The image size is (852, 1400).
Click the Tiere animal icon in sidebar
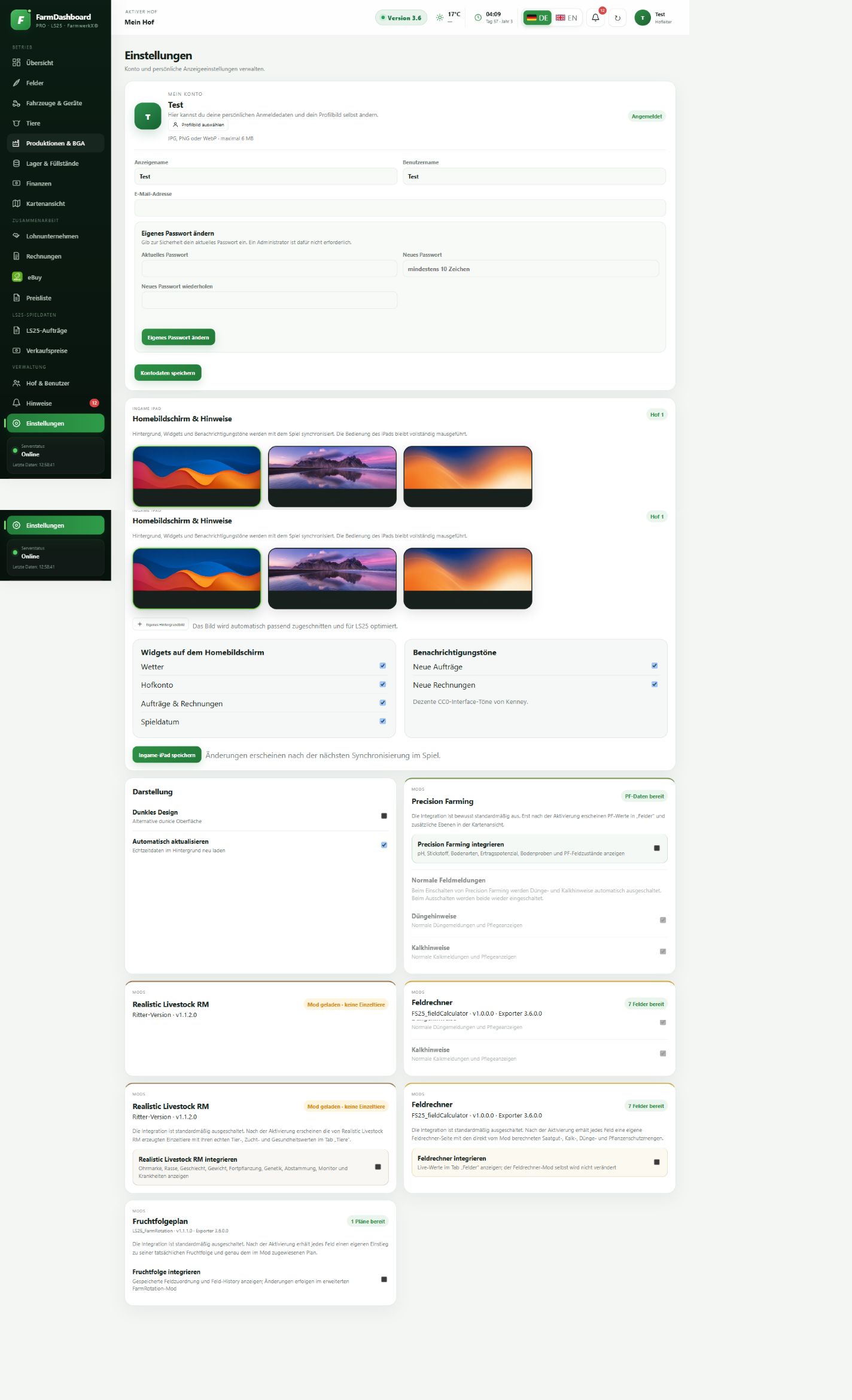[x=17, y=123]
